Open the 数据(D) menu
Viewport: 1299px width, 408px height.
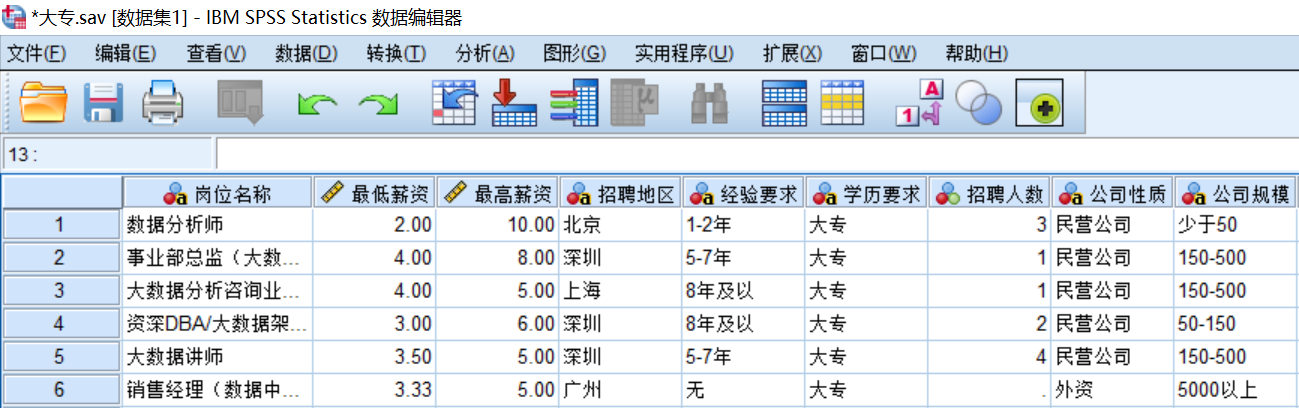coord(306,53)
